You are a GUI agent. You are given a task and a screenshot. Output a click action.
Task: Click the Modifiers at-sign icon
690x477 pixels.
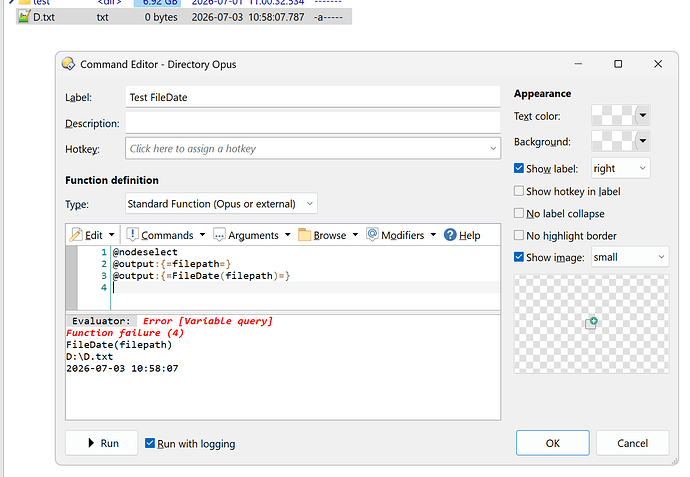tap(372, 235)
